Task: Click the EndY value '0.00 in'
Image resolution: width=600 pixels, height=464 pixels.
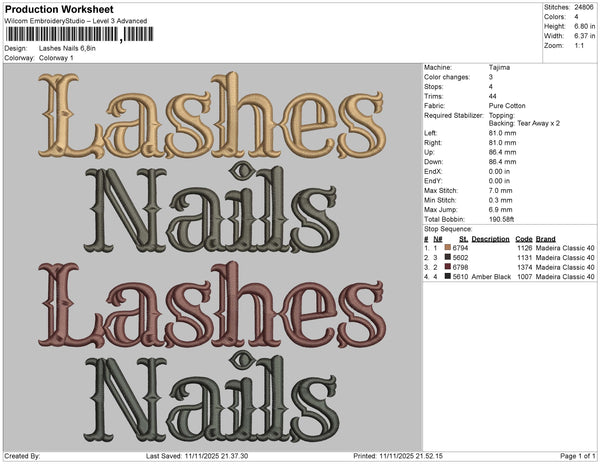Action: point(499,181)
